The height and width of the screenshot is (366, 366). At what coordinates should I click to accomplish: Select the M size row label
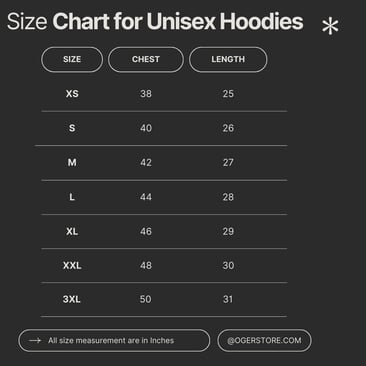point(72,162)
